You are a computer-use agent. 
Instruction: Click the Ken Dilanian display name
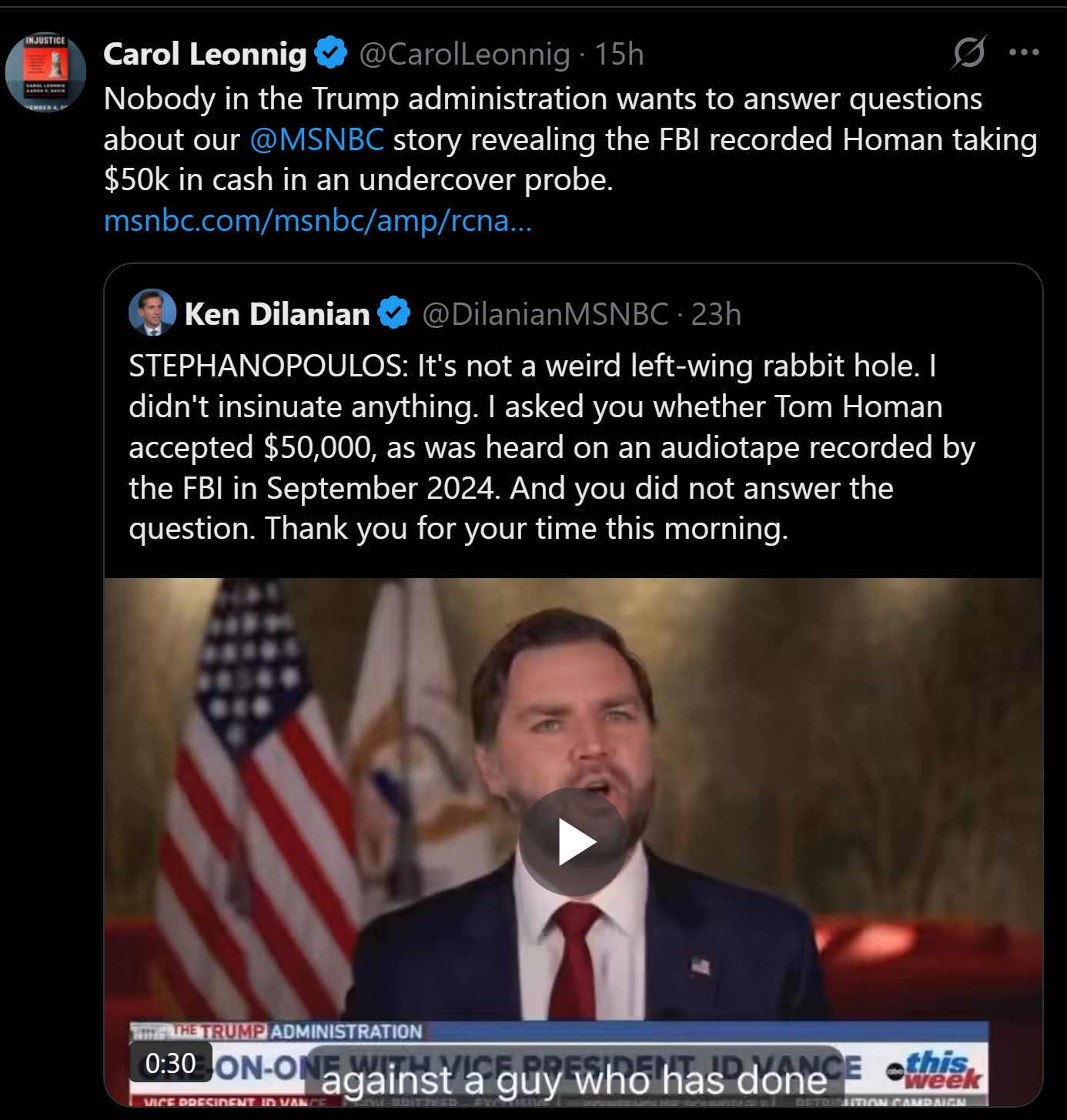(277, 314)
